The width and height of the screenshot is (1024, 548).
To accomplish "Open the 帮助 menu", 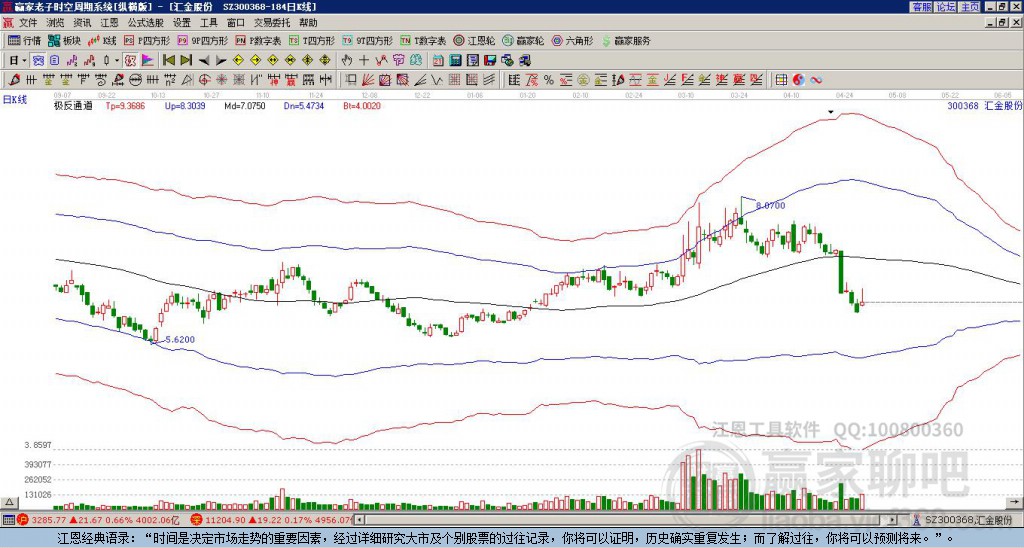I will pos(308,23).
